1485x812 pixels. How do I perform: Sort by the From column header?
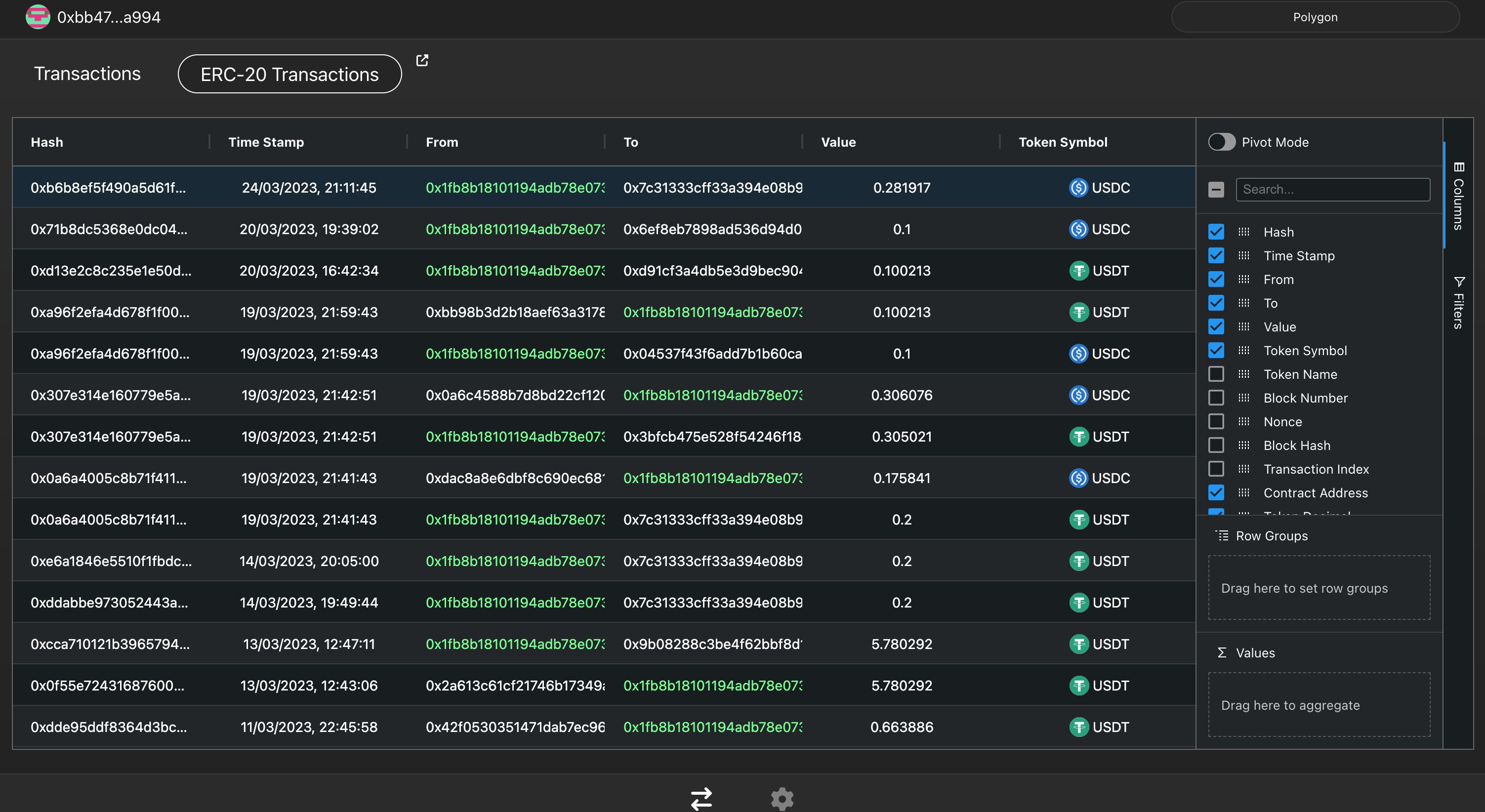442,142
